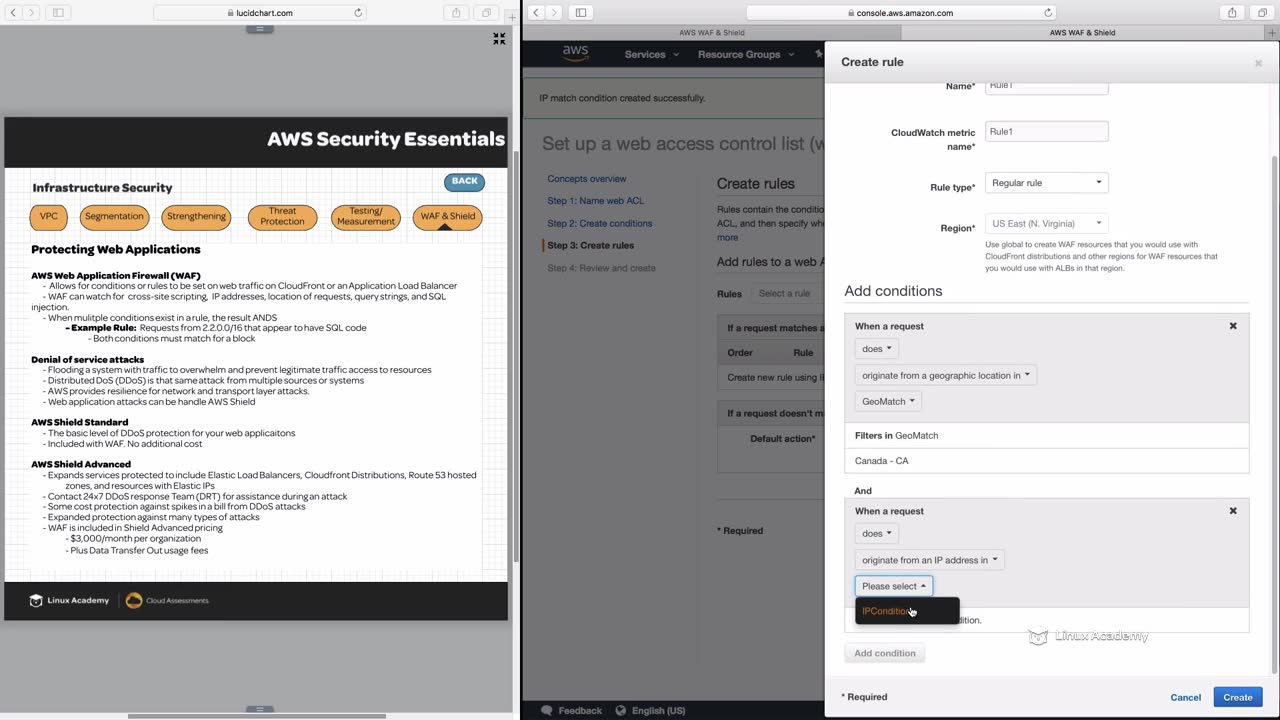Go back in the Lucidchart Safari window
Viewport: 1280px width, 720px height.
[x=11, y=12]
